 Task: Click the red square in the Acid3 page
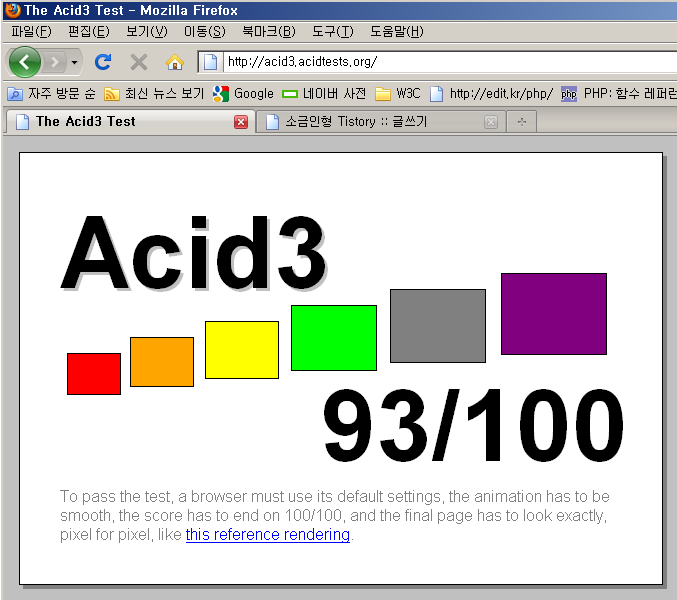click(x=94, y=374)
